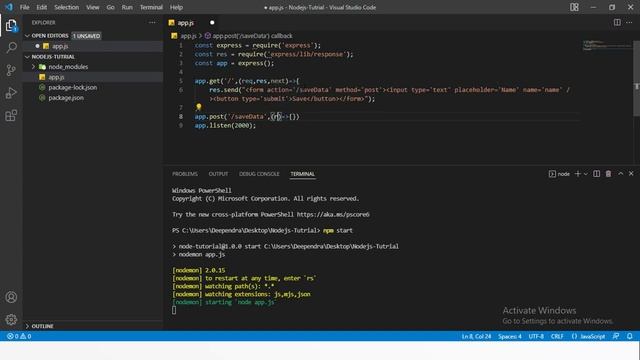This screenshot has width=640, height=360.
Task: Collapse the Open Editors section
Action: [x=27, y=36]
